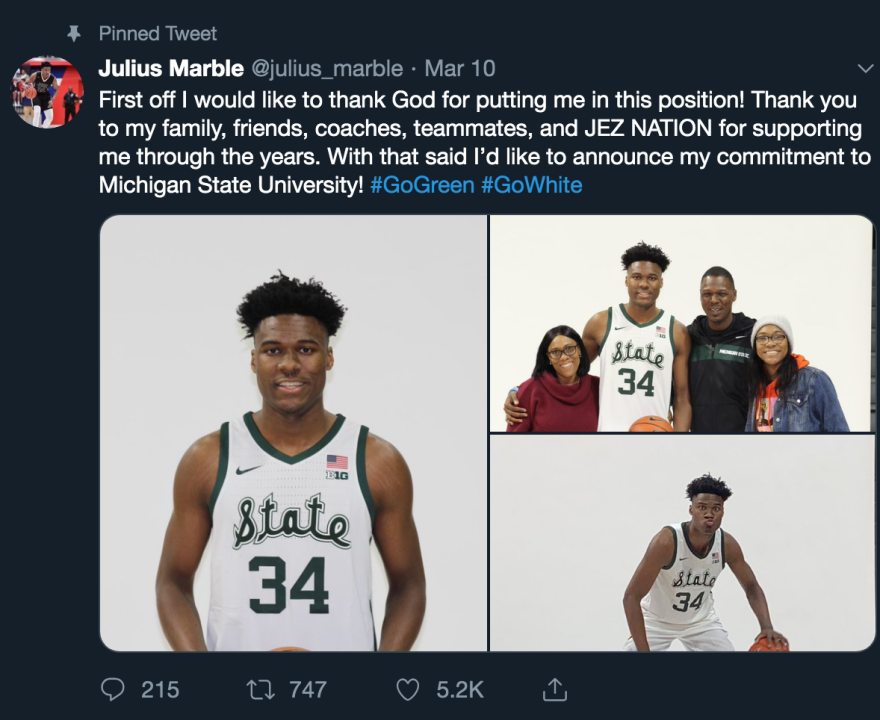Like the tweet with the heart icon
This screenshot has width=880, height=720.
[407, 689]
